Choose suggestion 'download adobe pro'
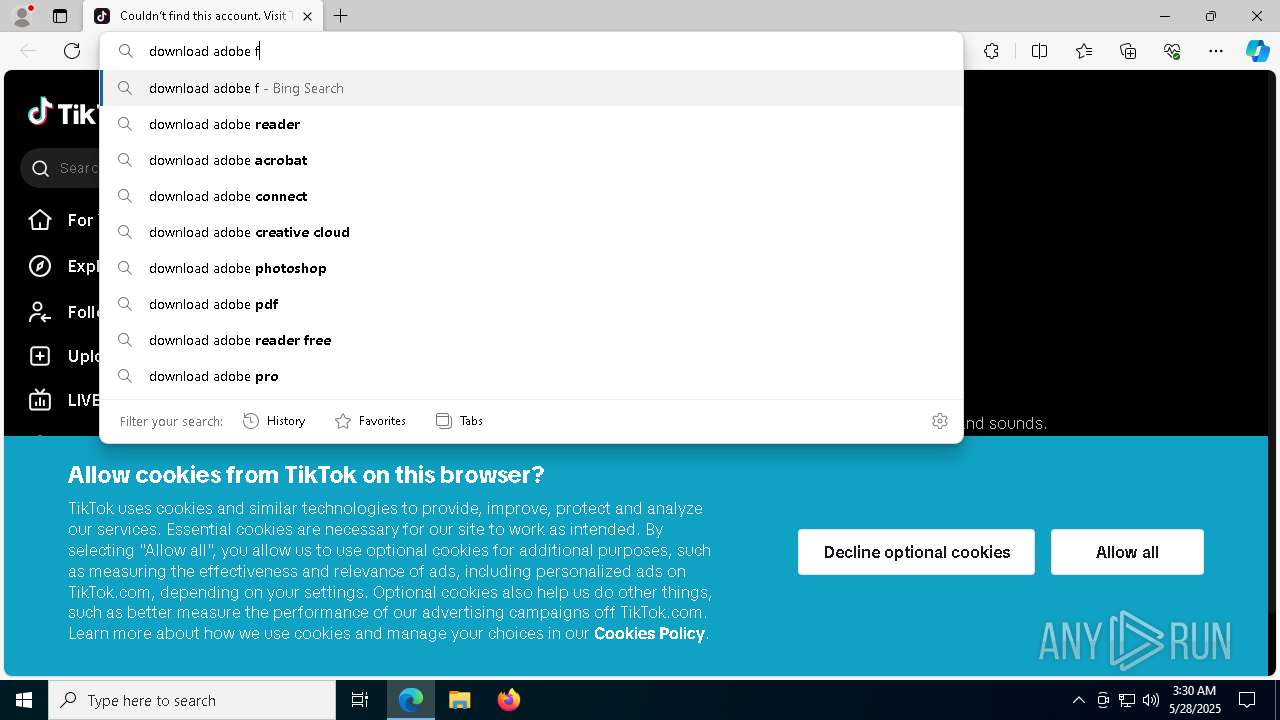Viewport: 1280px width, 720px height. 531,376
